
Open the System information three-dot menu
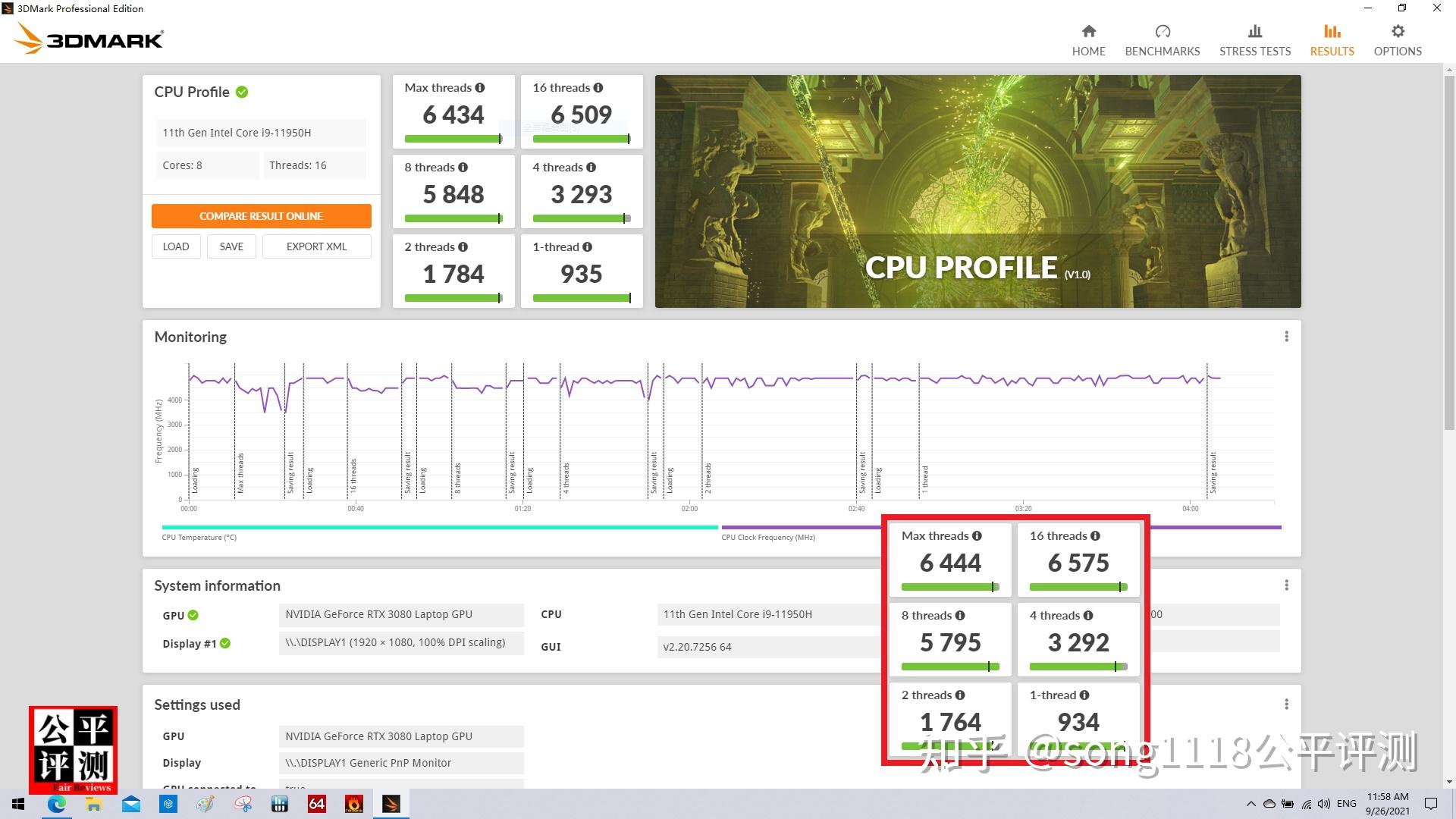pos(1286,585)
